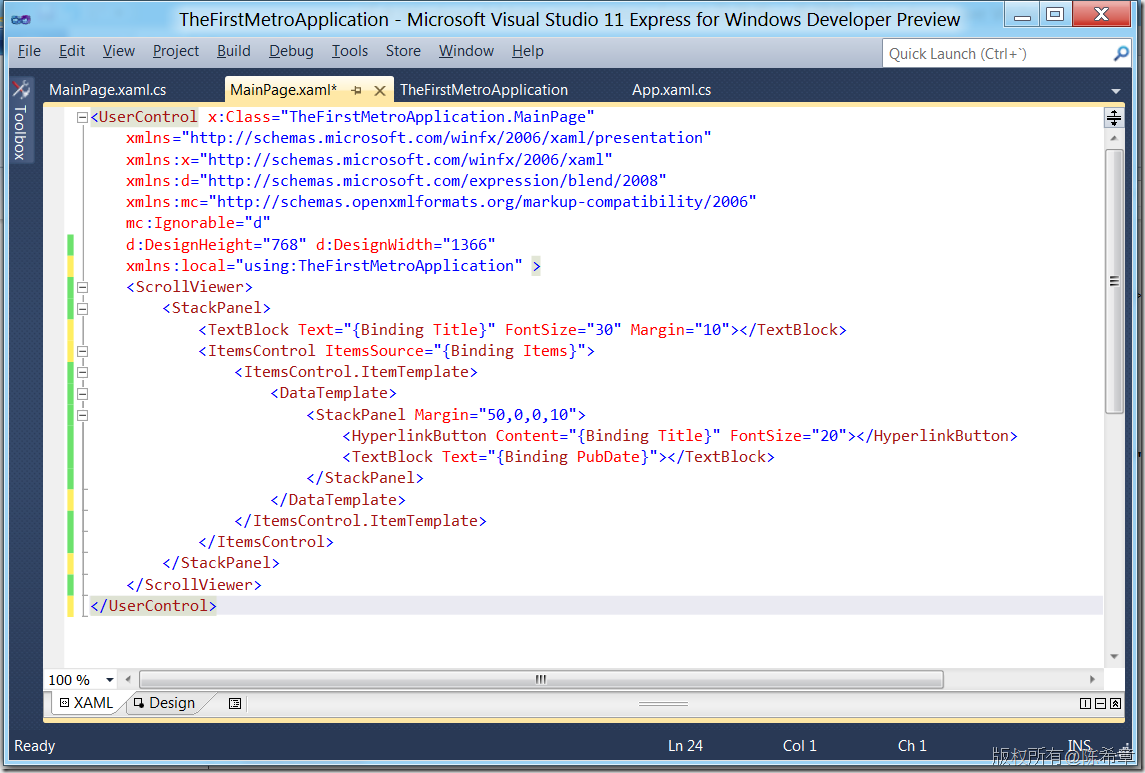Switch to the TheFirstMetroApplication tab

[x=483, y=90]
